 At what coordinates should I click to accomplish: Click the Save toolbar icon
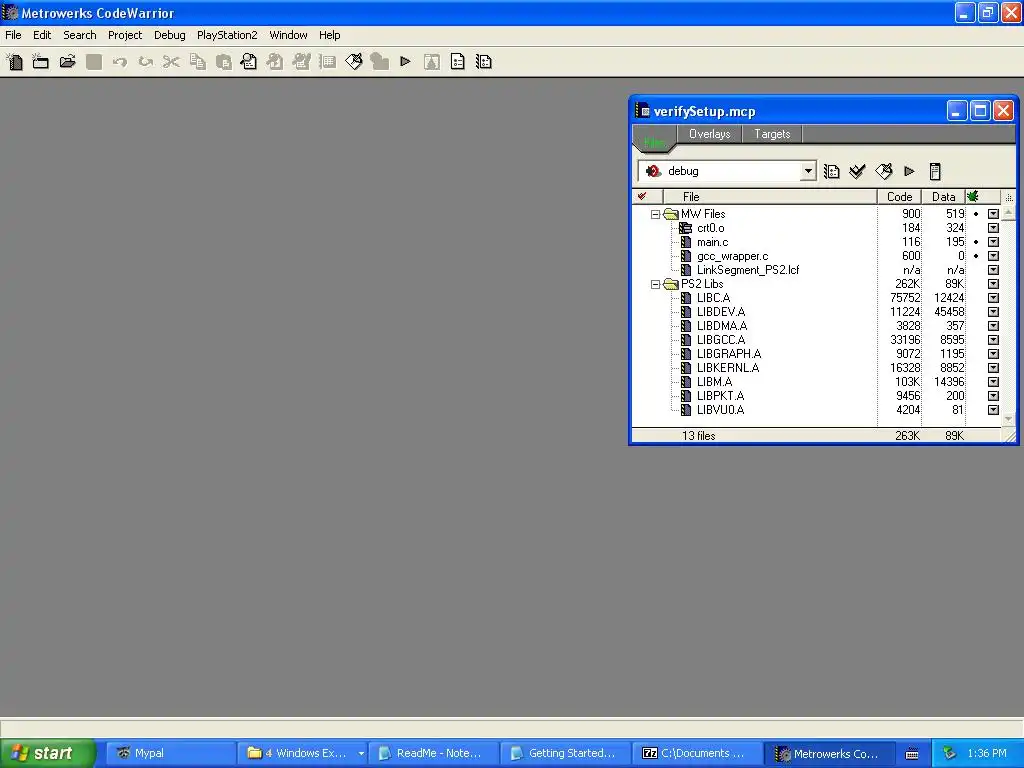pos(94,62)
